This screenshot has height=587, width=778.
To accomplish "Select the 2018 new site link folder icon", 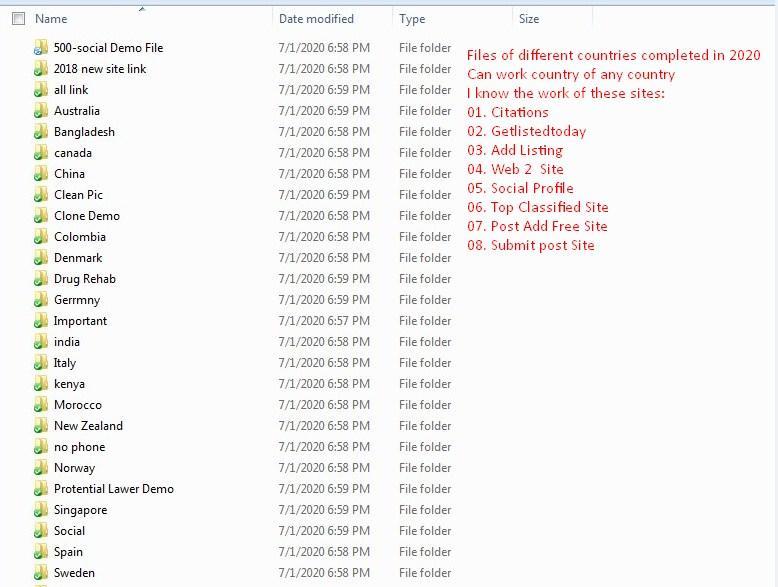I will coord(41,68).
